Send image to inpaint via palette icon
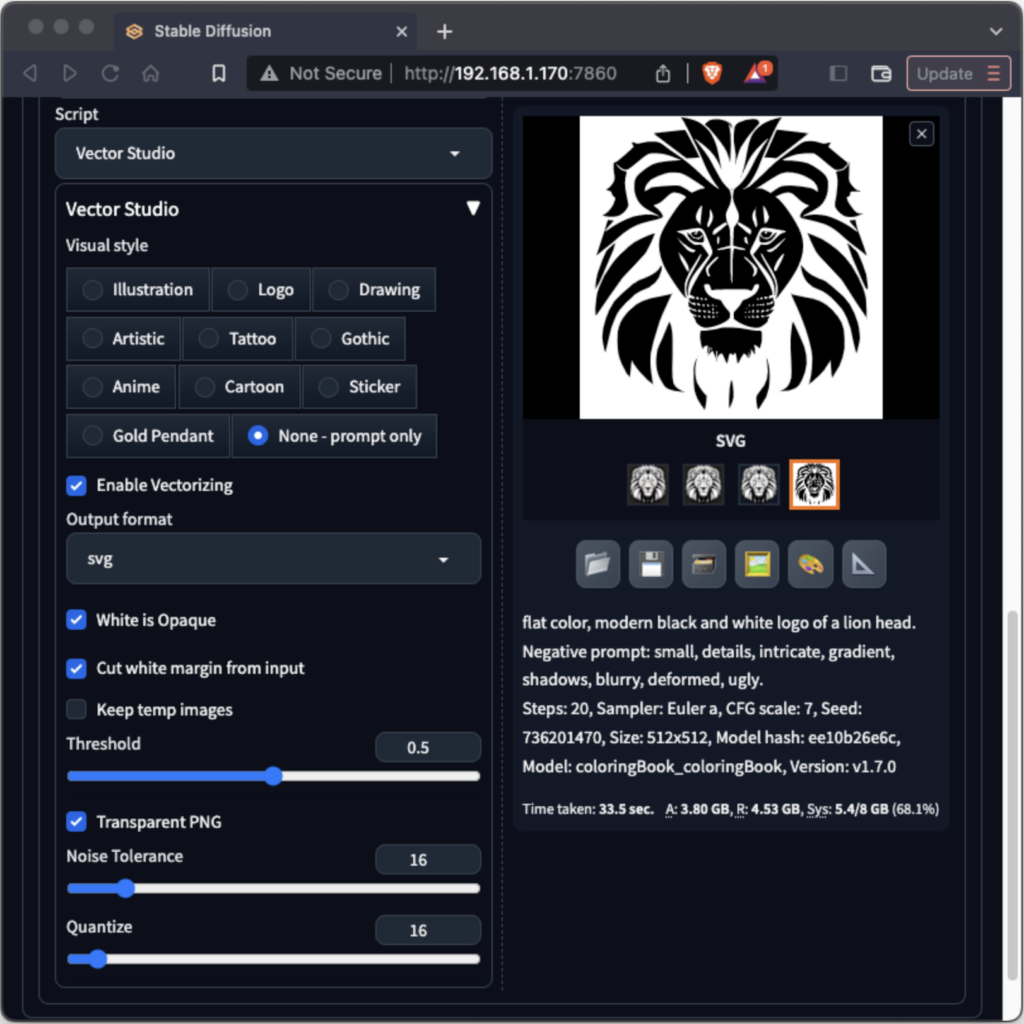This screenshot has height=1024, width=1024. coord(810,563)
